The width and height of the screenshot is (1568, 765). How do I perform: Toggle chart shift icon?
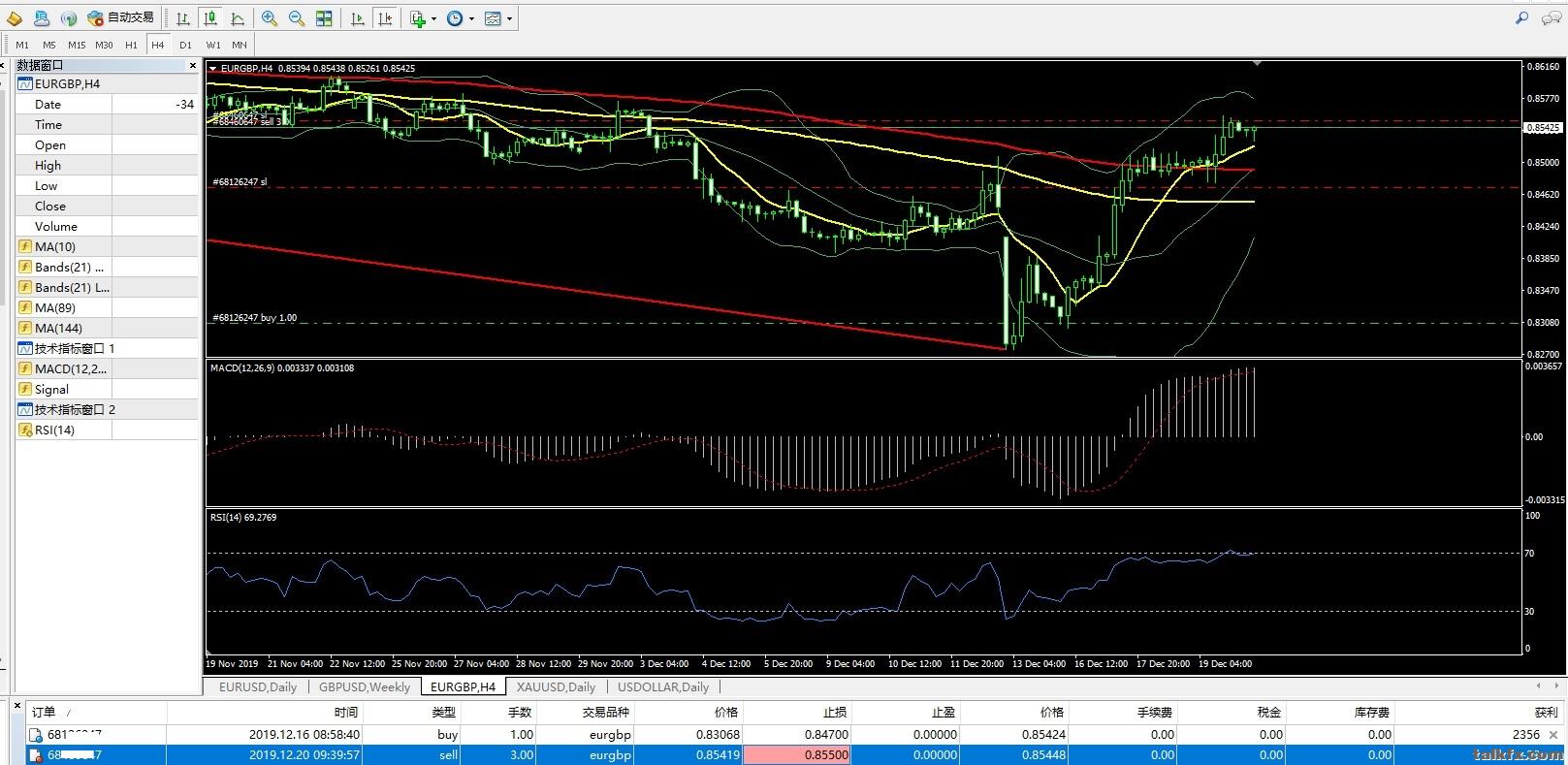click(x=385, y=17)
